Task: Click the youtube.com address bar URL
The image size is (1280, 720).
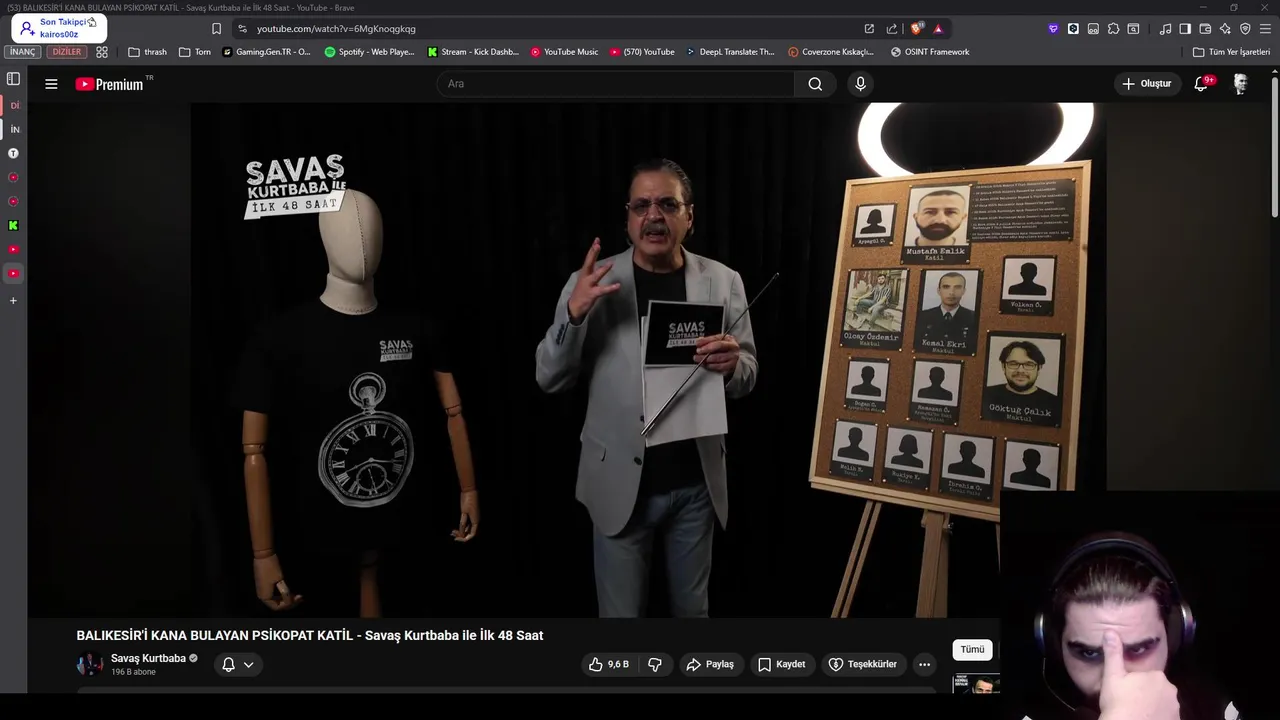Action: pyautogui.click(x=336, y=28)
